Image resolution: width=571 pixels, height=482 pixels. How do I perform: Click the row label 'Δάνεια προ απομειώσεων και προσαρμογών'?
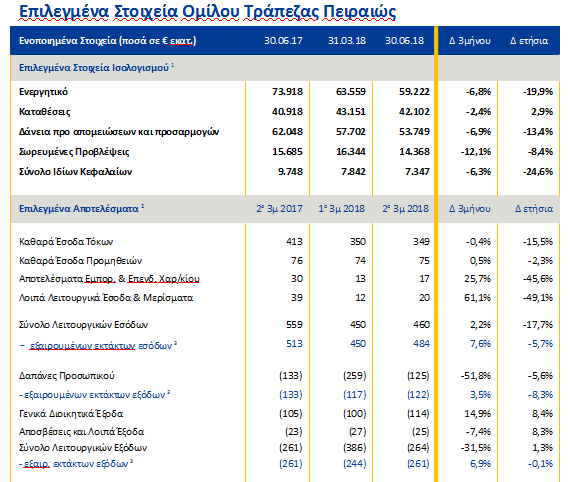pyautogui.click(x=119, y=132)
